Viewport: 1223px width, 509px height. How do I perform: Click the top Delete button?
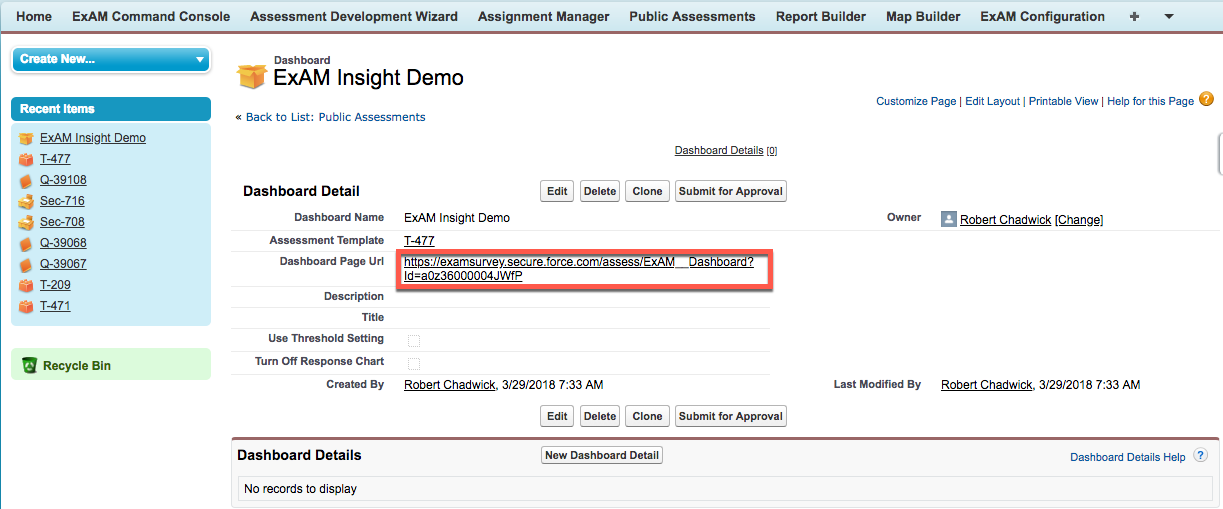coord(600,191)
